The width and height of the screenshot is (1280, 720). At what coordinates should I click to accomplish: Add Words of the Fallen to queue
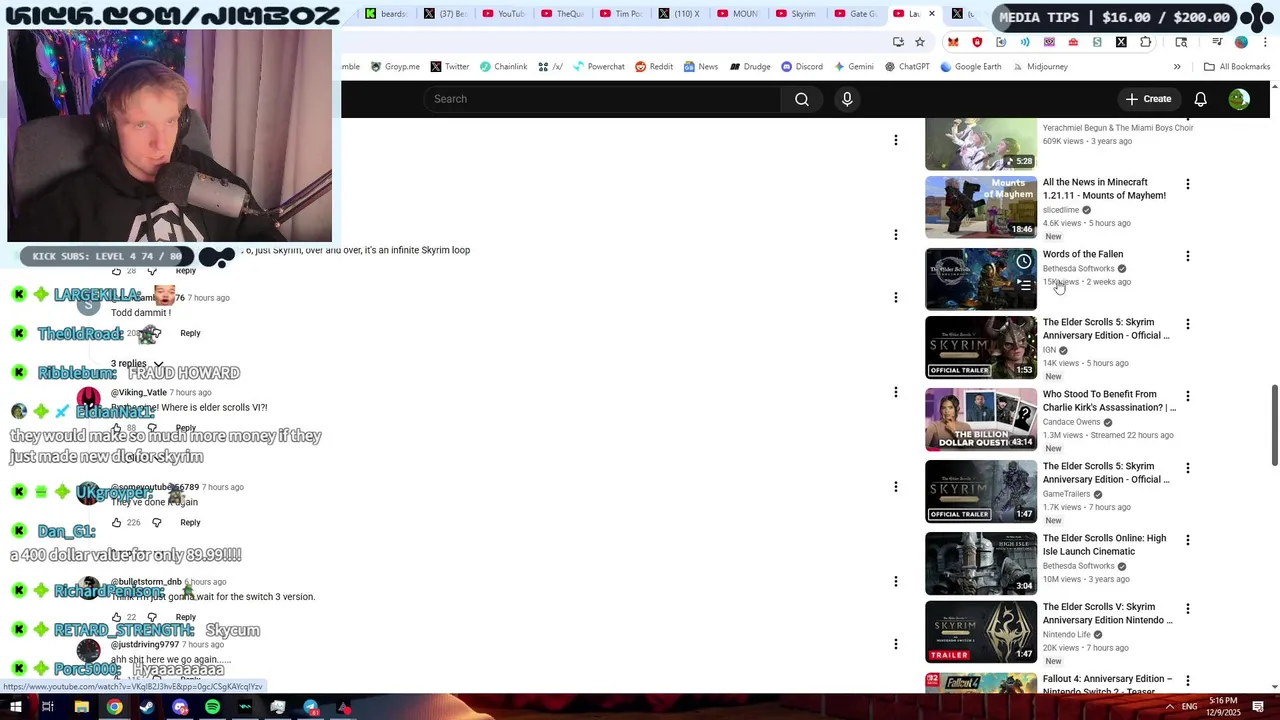[1024, 285]
